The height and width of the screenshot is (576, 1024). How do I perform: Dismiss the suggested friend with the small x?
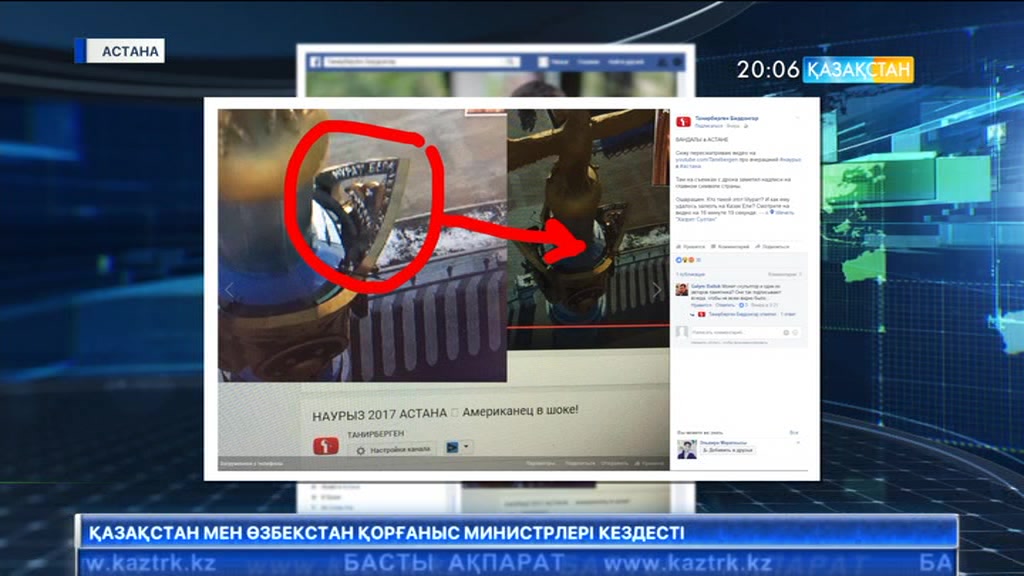pyautogui.click(x=798, y=443)
